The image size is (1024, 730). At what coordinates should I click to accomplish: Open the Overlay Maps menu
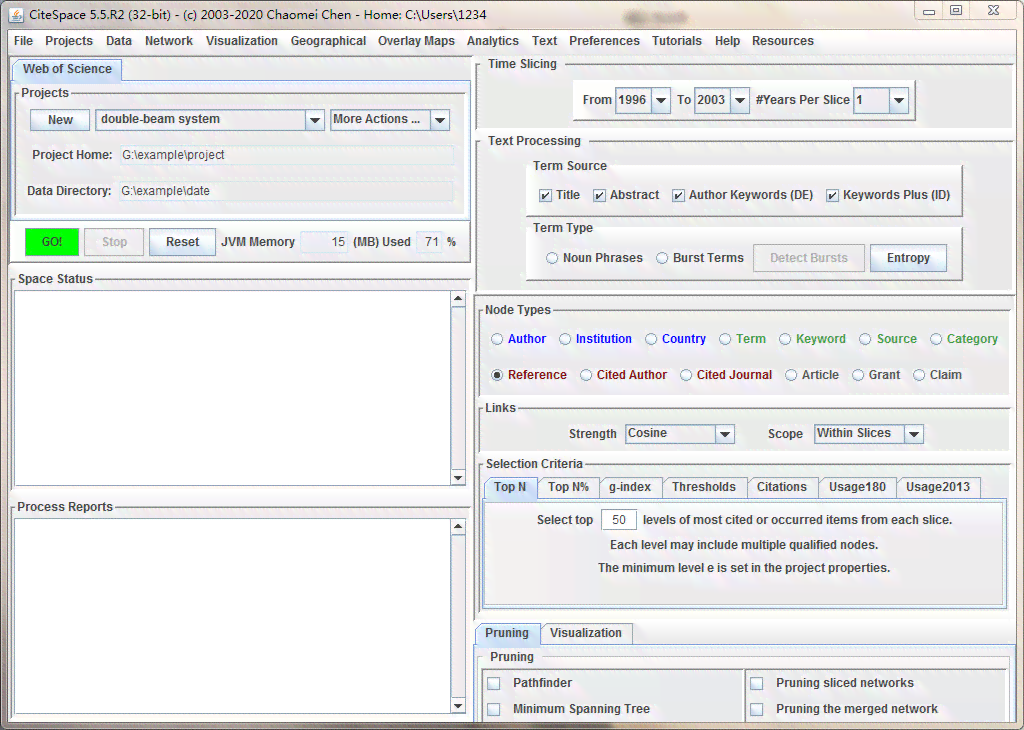416,40
